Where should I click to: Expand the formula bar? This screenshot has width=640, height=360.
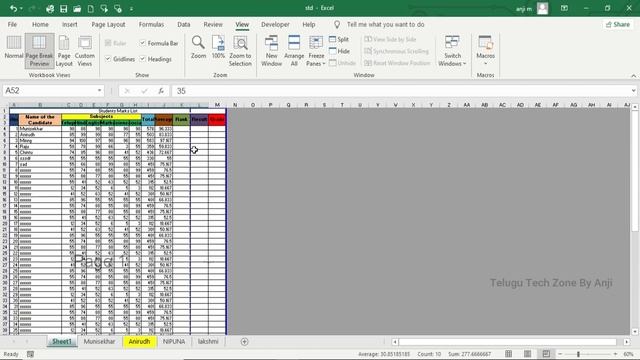633,91
